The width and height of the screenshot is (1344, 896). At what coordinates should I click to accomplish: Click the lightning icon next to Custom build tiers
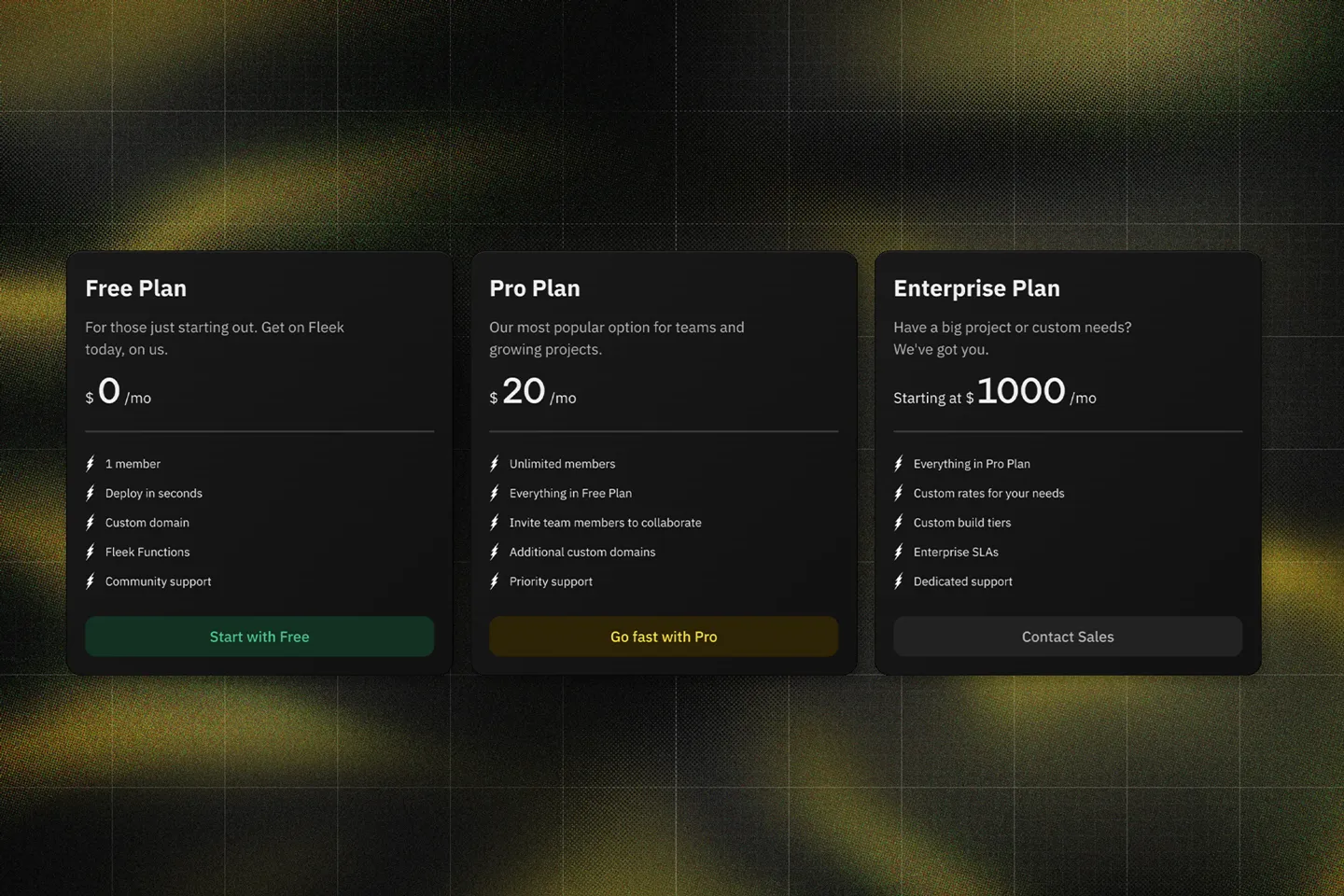[x=899, y=522]
